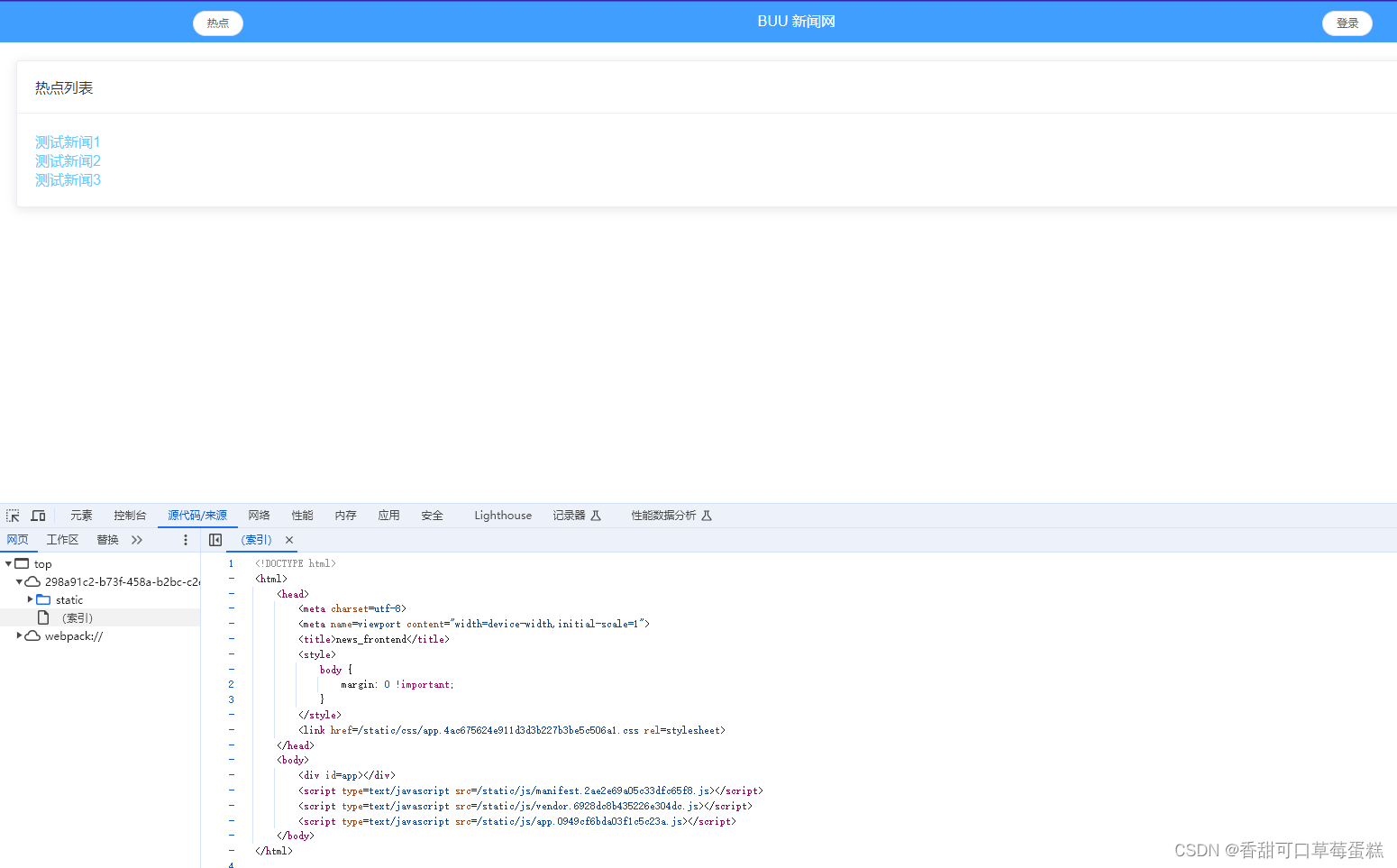Expand the webpack:// tree node
Image resolution: width=1397 pixels, height=868 pixels.
[x=20, y=635]
